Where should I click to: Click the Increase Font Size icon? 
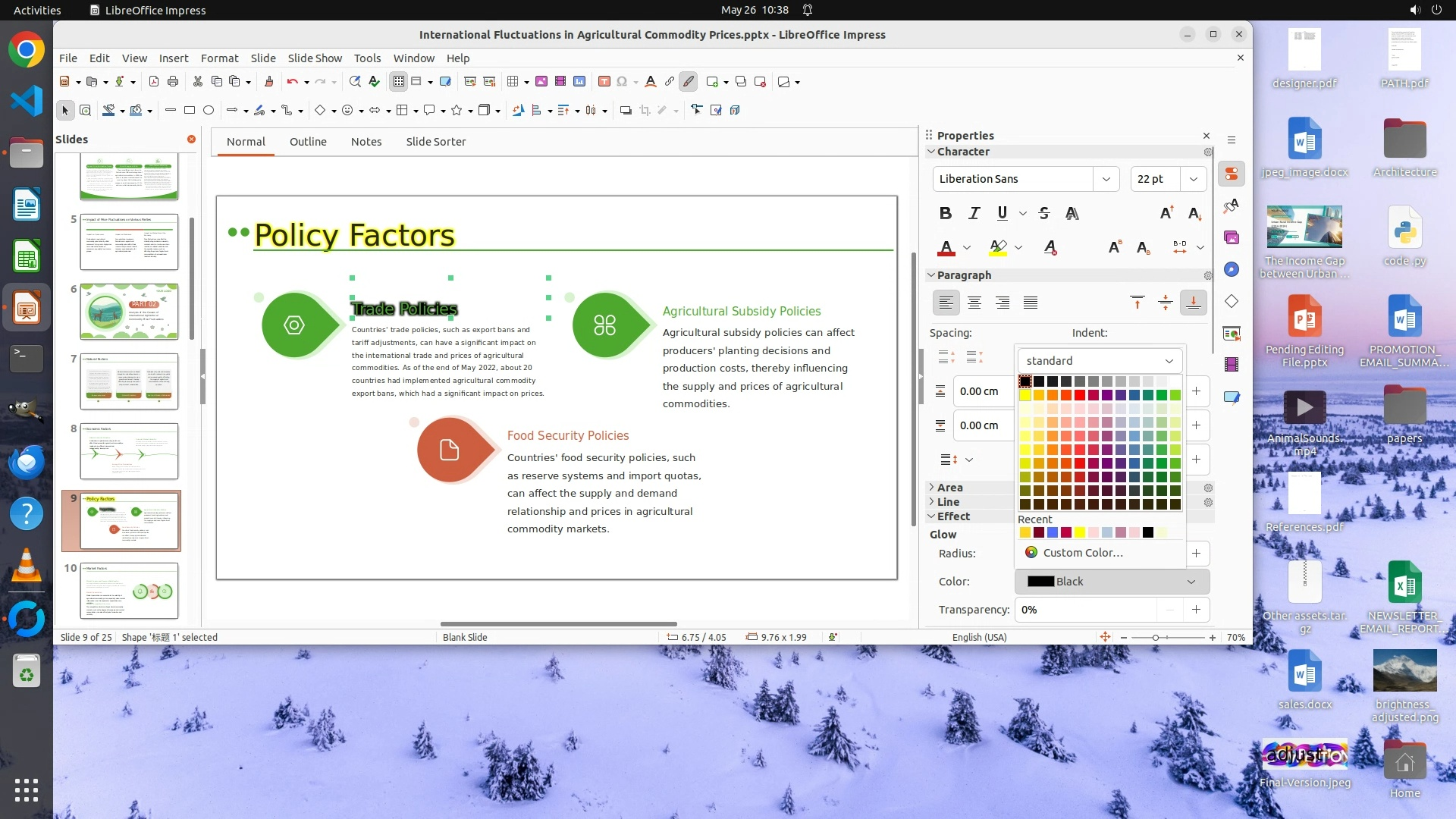[x=1166, y=213]
